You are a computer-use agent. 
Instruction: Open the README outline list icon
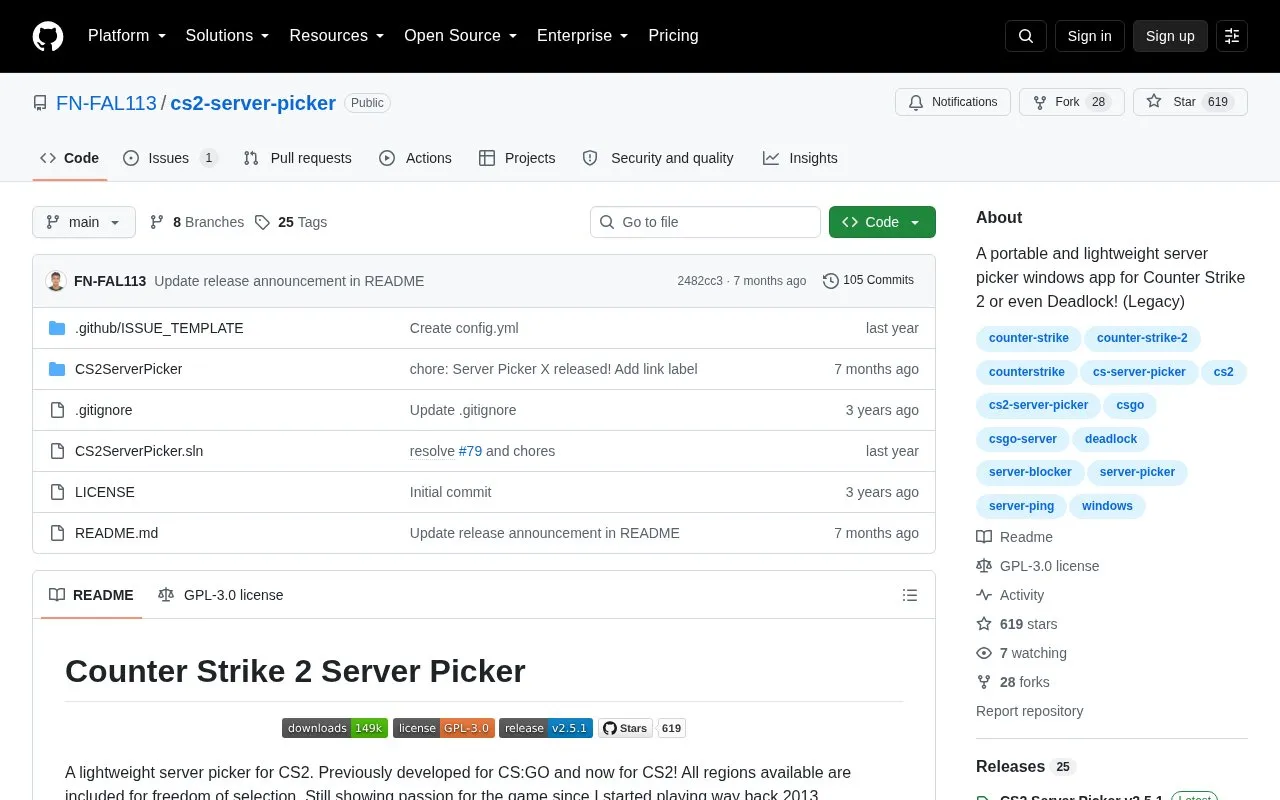click(x=910, y=595)
